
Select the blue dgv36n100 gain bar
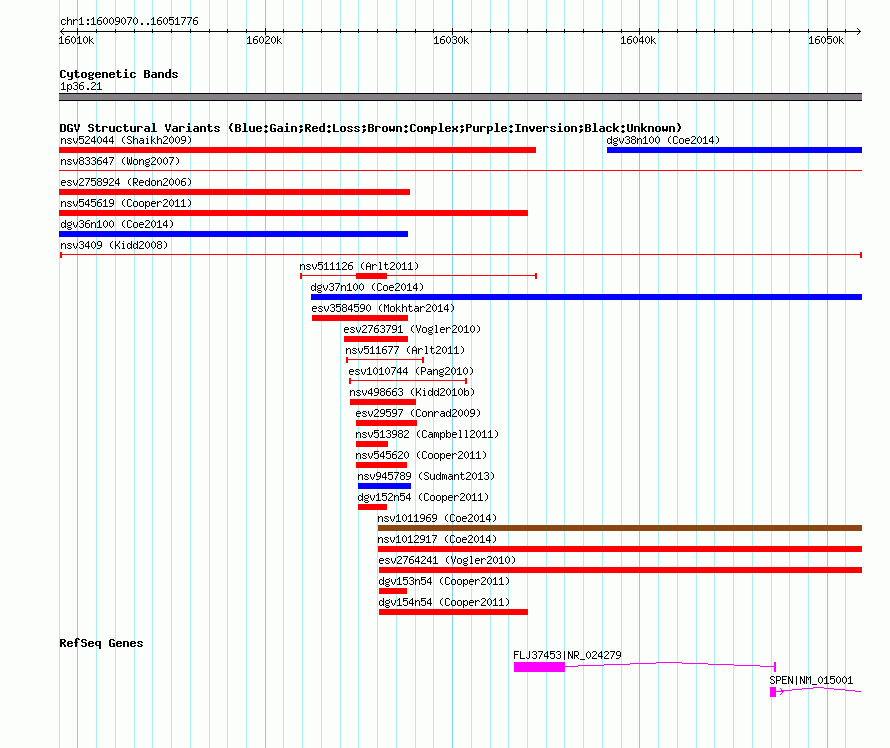point(233,234)
